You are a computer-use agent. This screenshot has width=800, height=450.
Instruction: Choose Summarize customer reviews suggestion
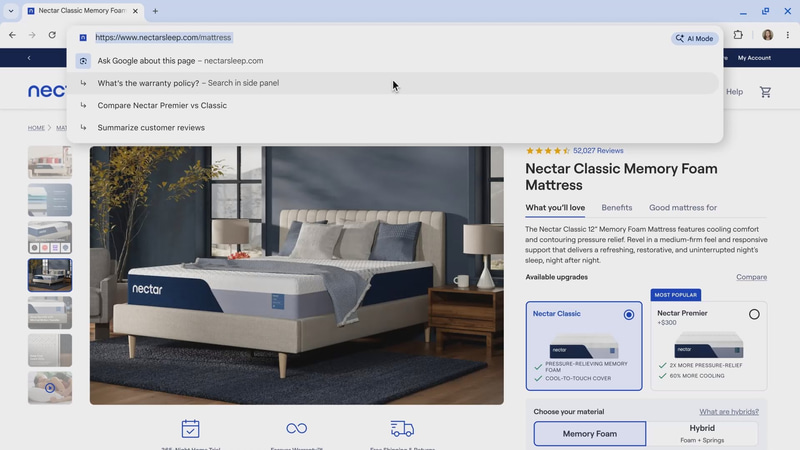point(394,128)
